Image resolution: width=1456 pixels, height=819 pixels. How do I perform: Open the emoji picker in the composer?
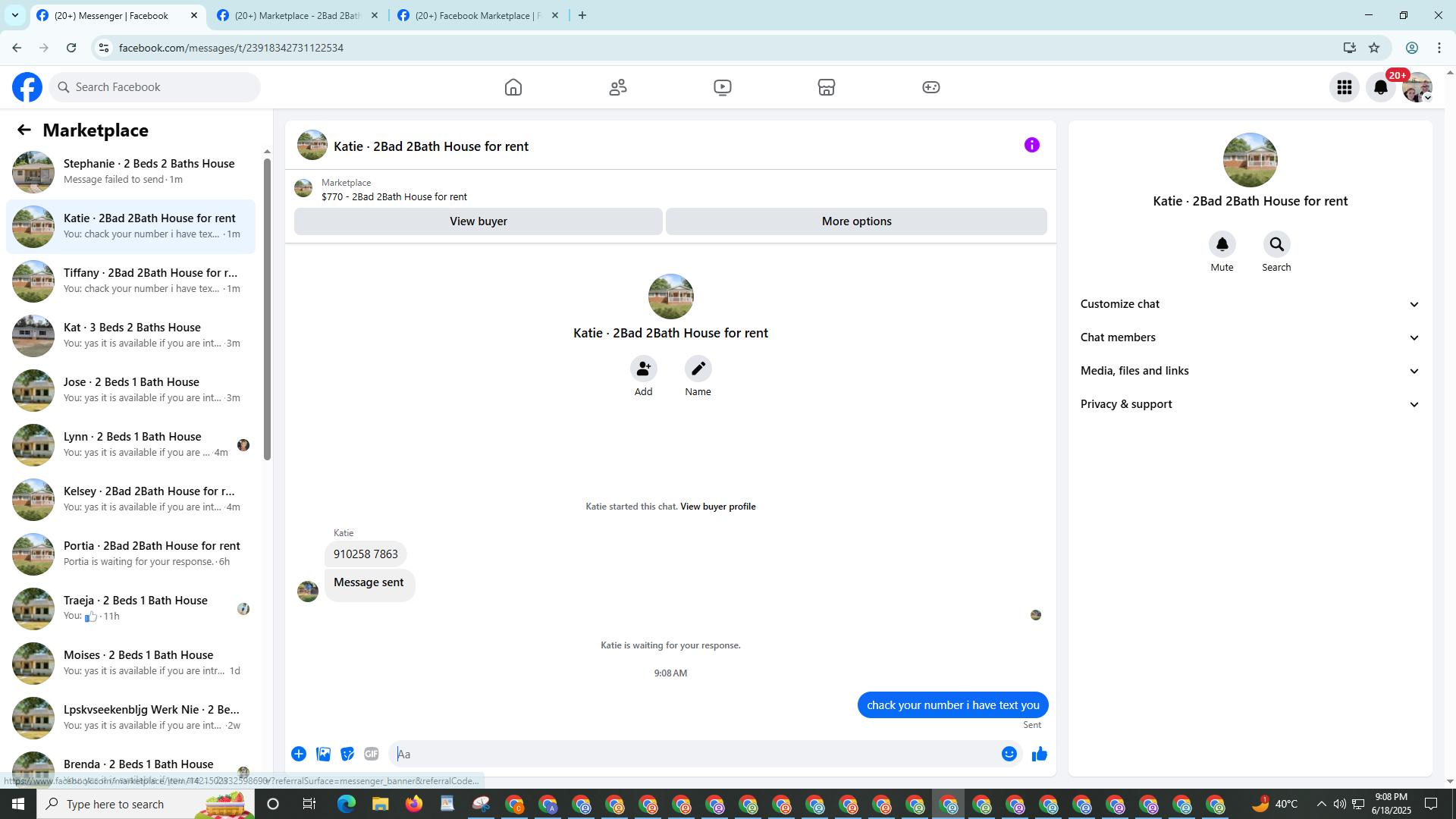[x=1009, y=754]
